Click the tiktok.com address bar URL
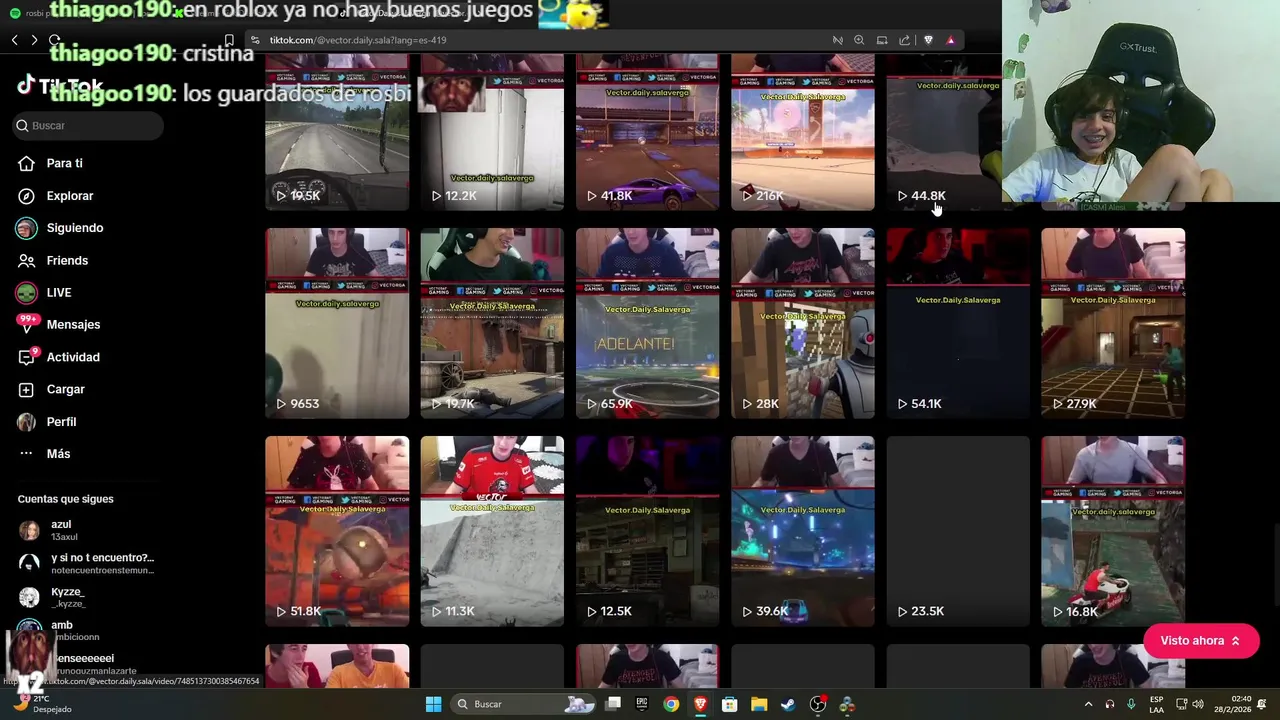 pos(358,40)
